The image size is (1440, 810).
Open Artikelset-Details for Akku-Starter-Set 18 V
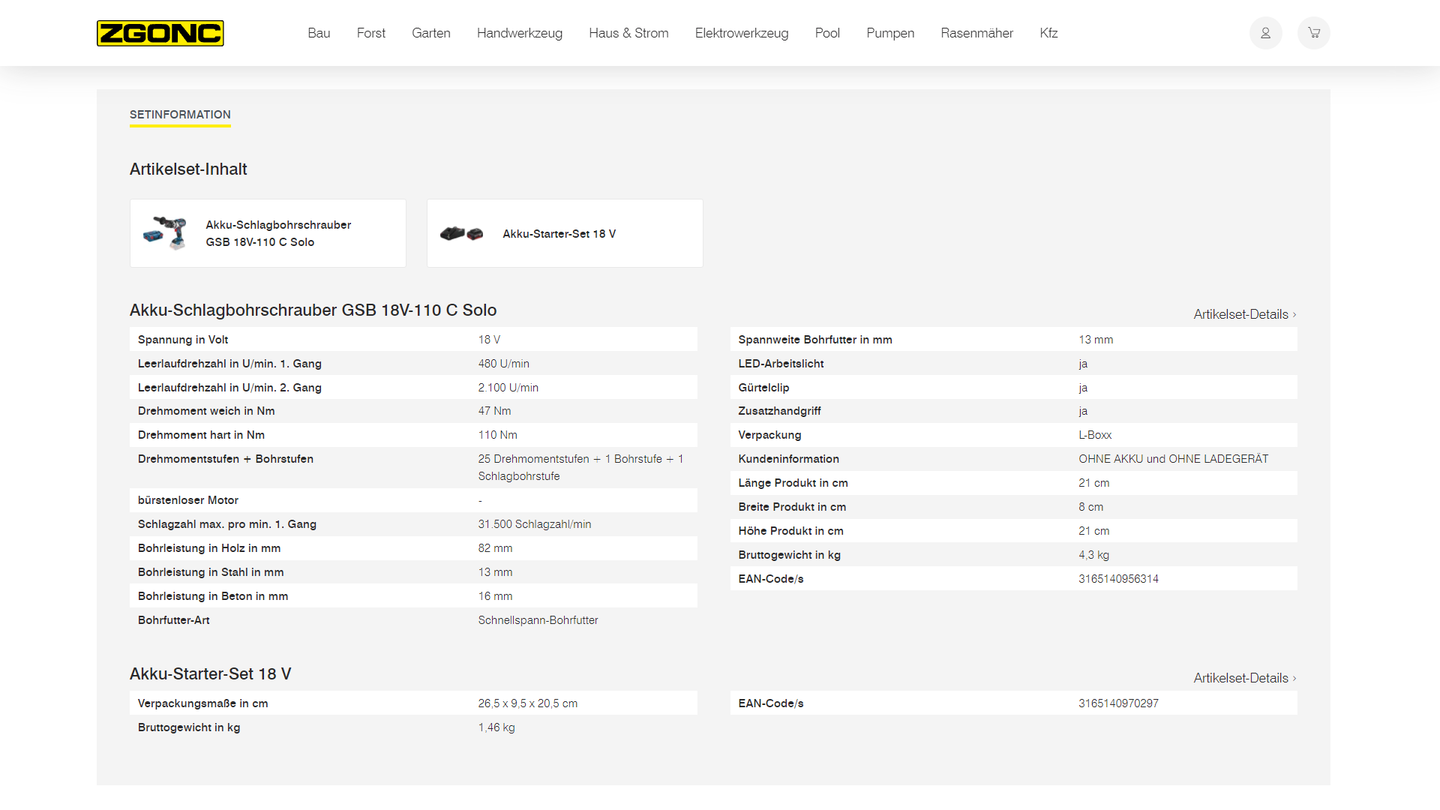tap(1240, 677)
